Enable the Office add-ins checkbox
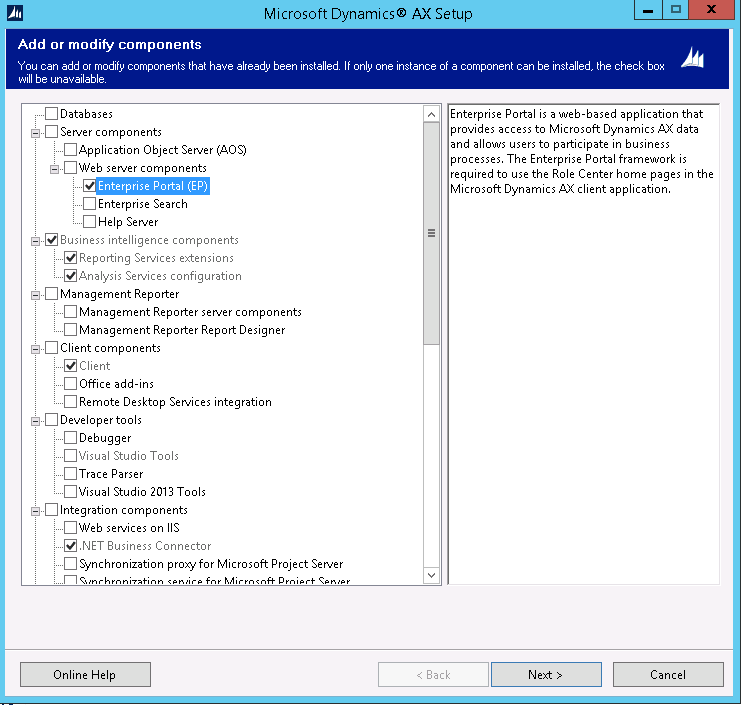Screen dimensions: 741x705 (70, 384)
